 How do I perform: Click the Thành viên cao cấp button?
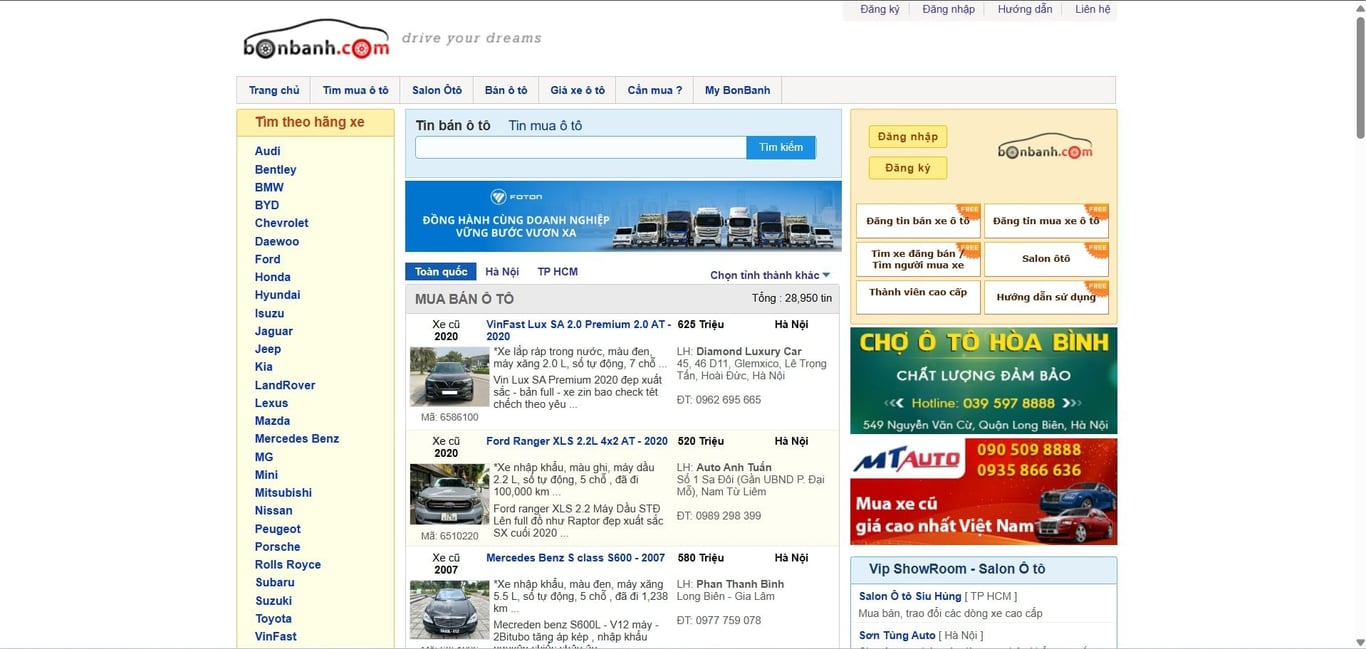tap(918, 297)
